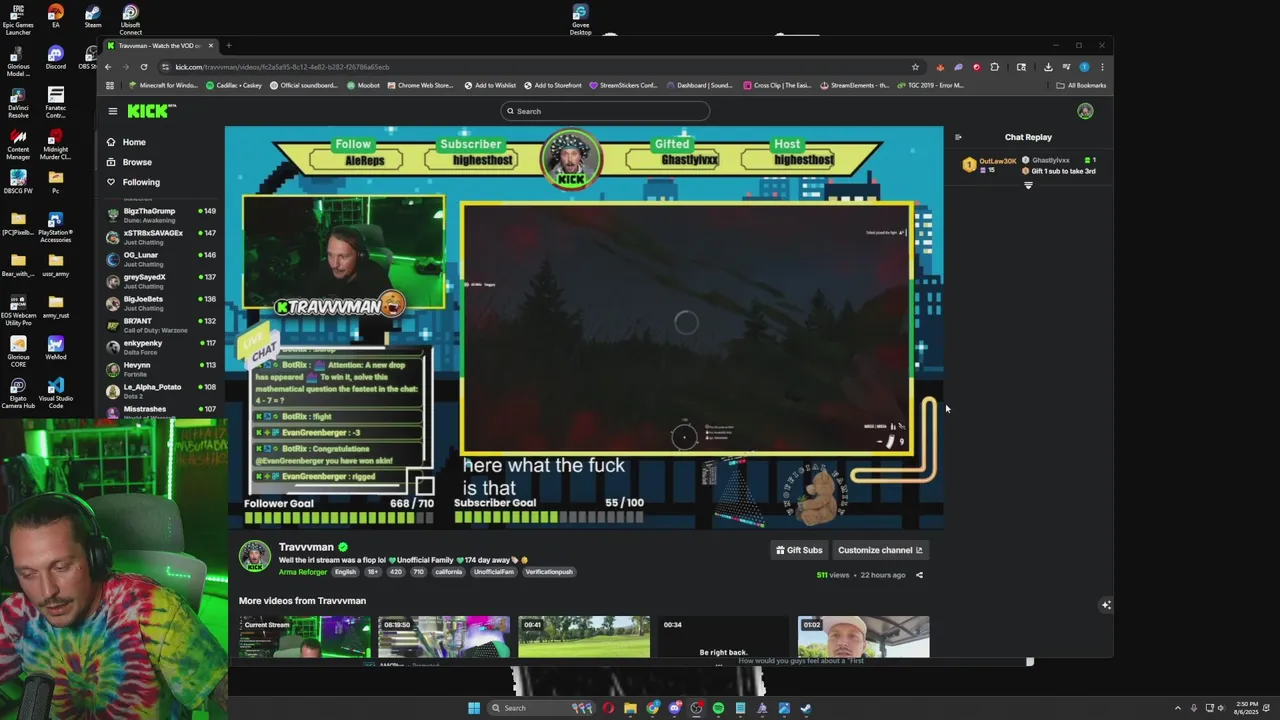Open Epic Games Launcher desktop icon
Image resolution: width=1280 pixels, height=720 pixels.
(x=18, y=19)
